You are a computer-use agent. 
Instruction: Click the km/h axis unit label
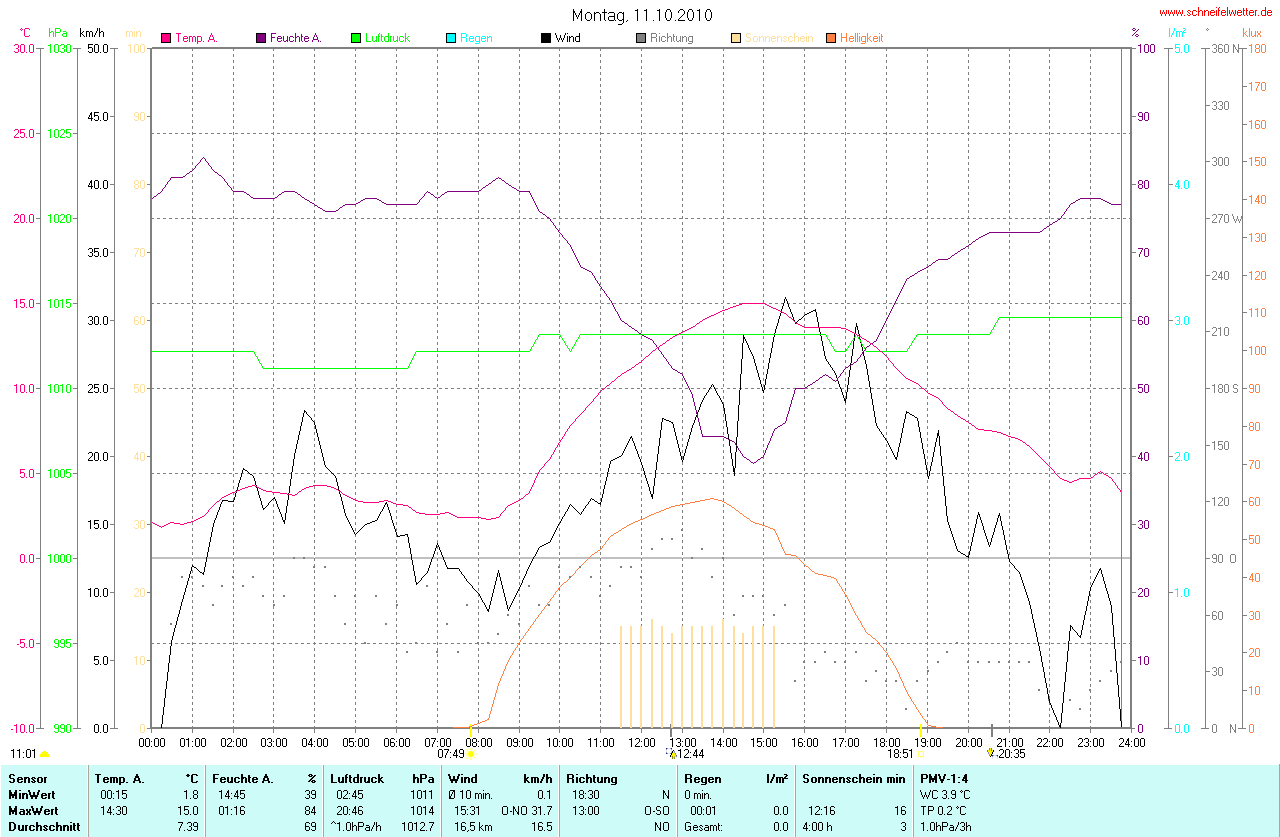(92, 33)
